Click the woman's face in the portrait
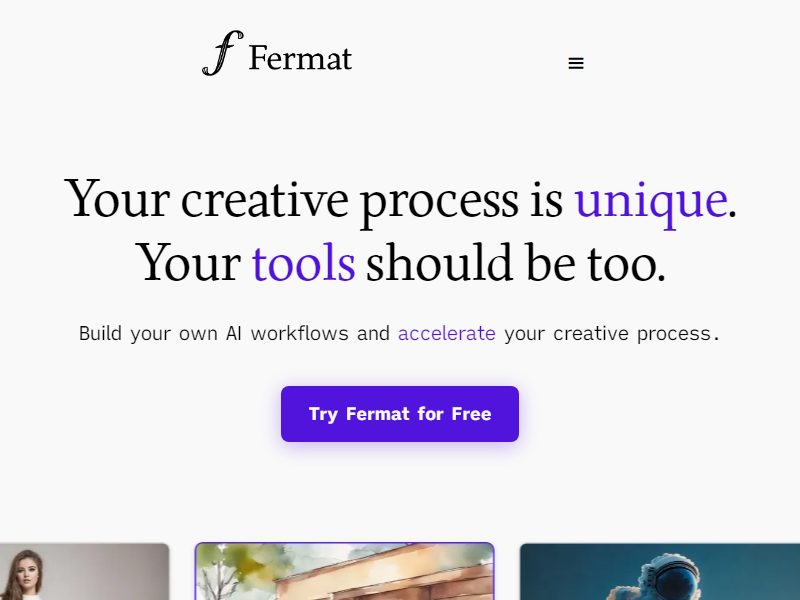Screen dimensions: 800x600 click(x=24, y=572)
